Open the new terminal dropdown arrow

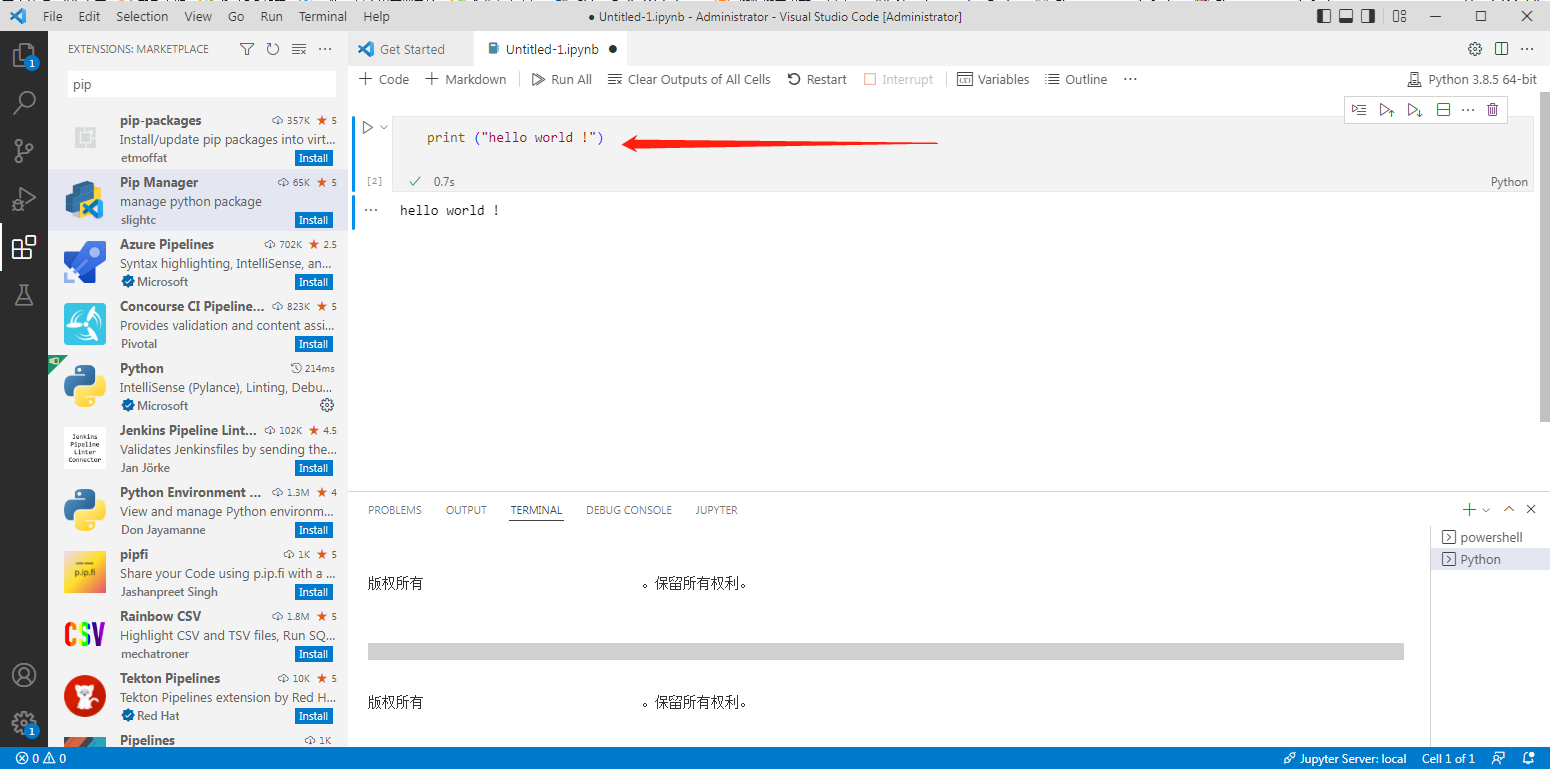pos(1484,509)
